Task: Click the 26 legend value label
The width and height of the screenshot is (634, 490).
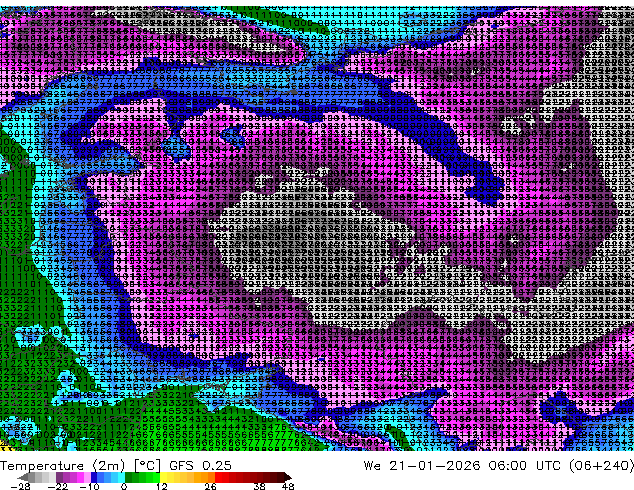Action: [x=210, y=486]
